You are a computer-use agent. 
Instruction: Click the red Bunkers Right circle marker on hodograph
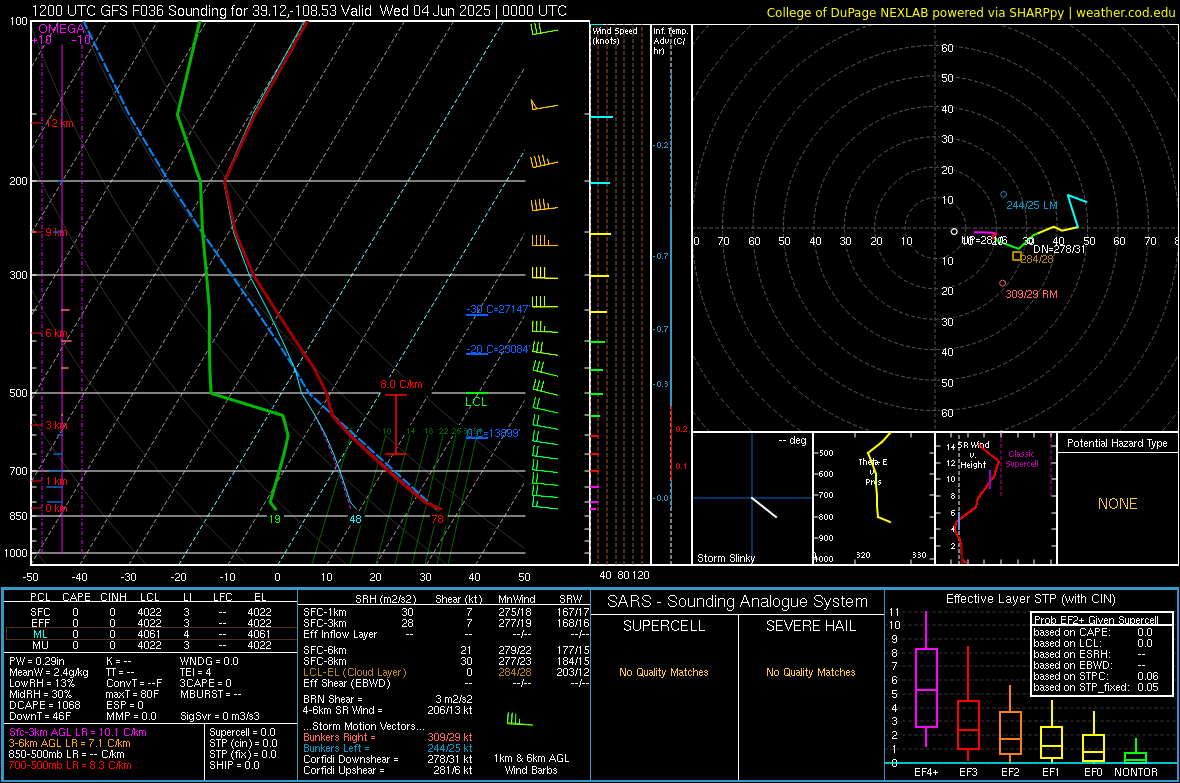tap(1002, 283)
